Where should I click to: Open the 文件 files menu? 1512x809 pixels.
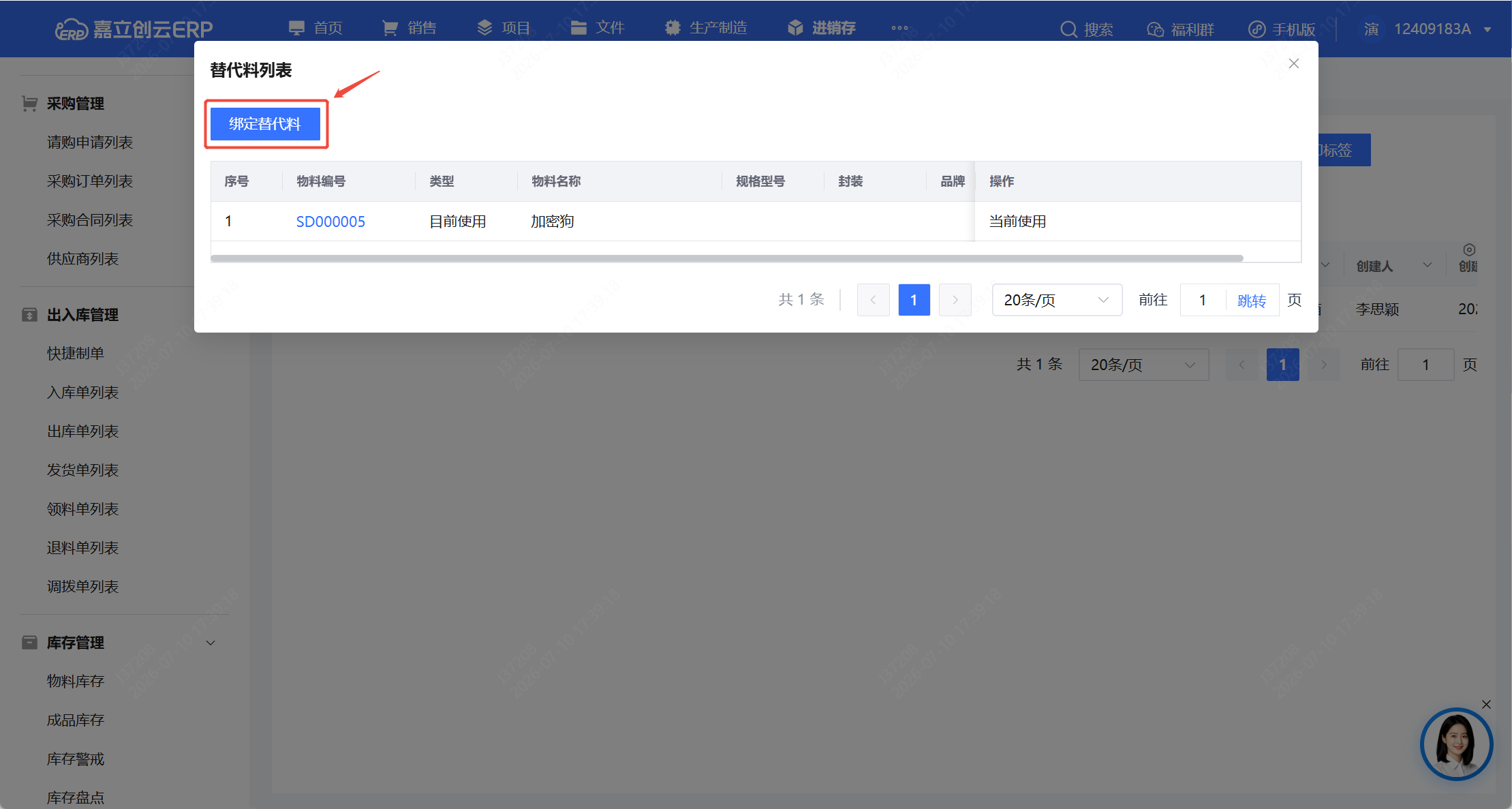point(597,28)
